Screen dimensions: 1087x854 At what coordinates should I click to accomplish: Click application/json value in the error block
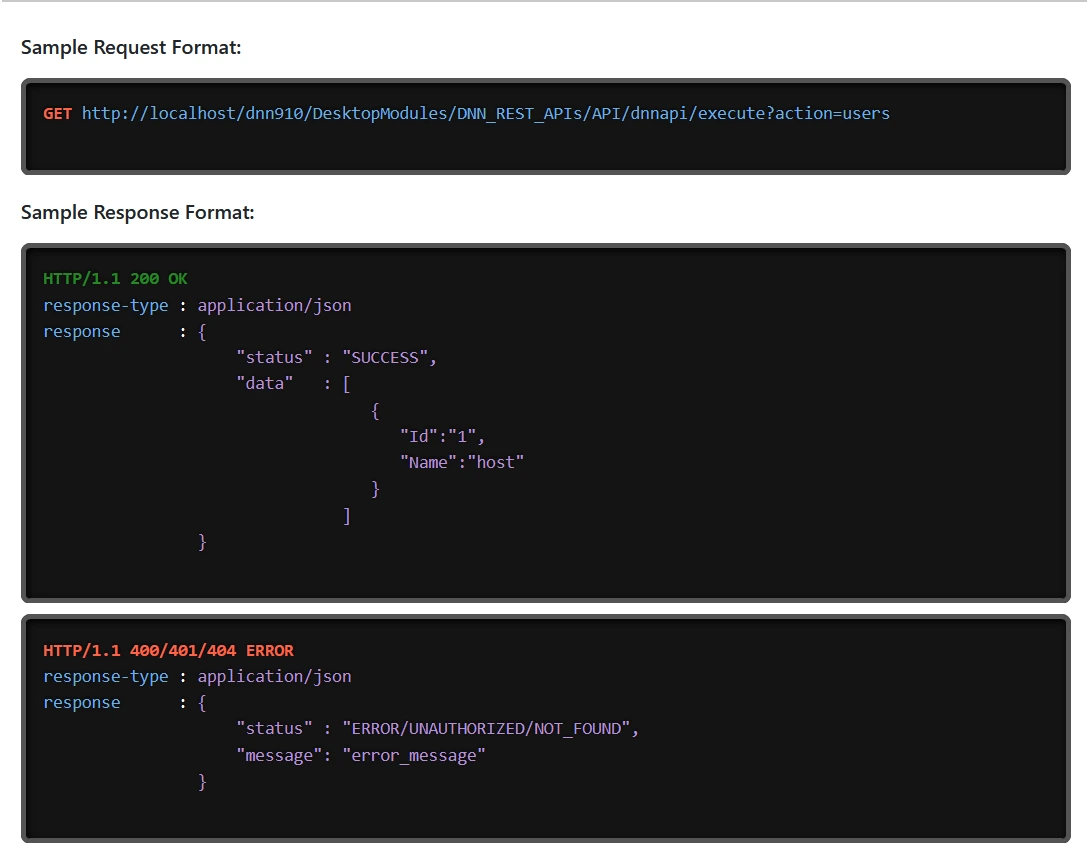pyautogui.click(x=274, y=676)
